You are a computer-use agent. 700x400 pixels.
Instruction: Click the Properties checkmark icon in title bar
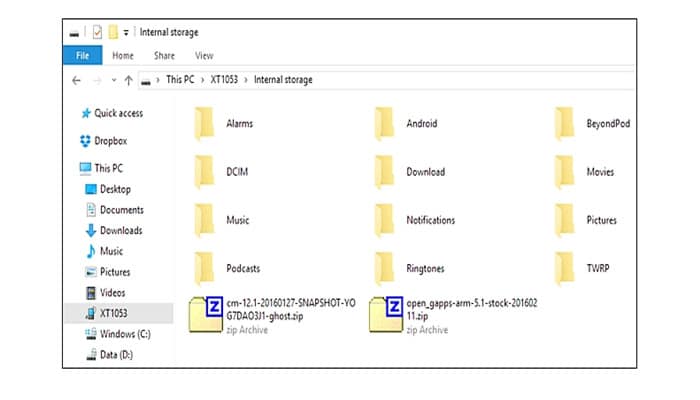click(x=97, y=32)
